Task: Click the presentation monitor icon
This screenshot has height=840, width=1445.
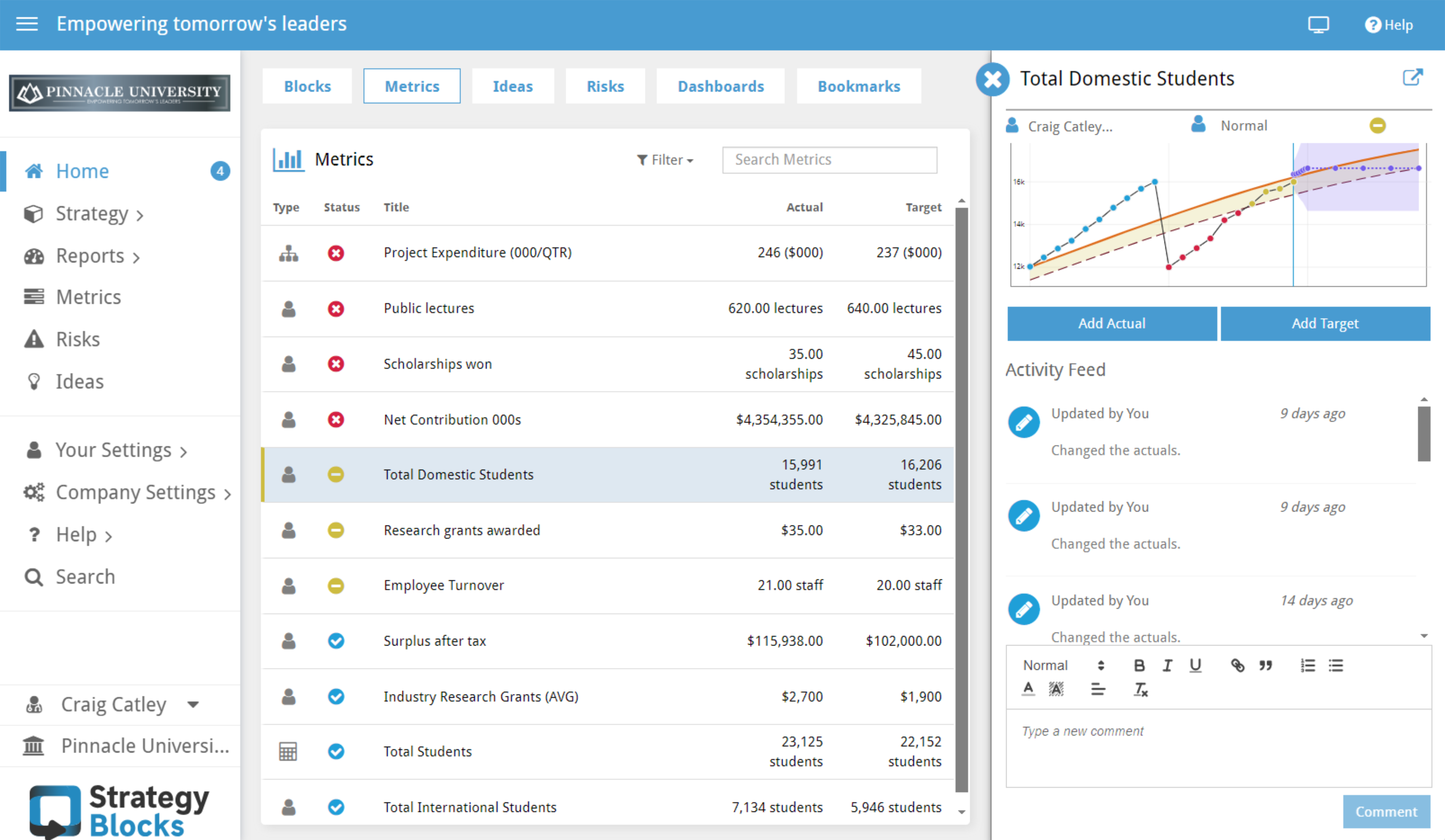Action: (1318, 25)
